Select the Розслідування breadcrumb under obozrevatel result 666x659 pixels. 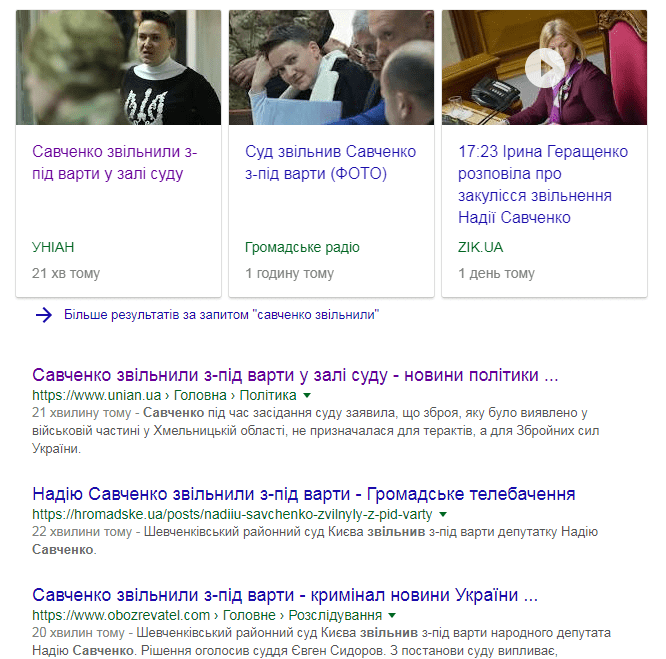(x=335, y=615)
